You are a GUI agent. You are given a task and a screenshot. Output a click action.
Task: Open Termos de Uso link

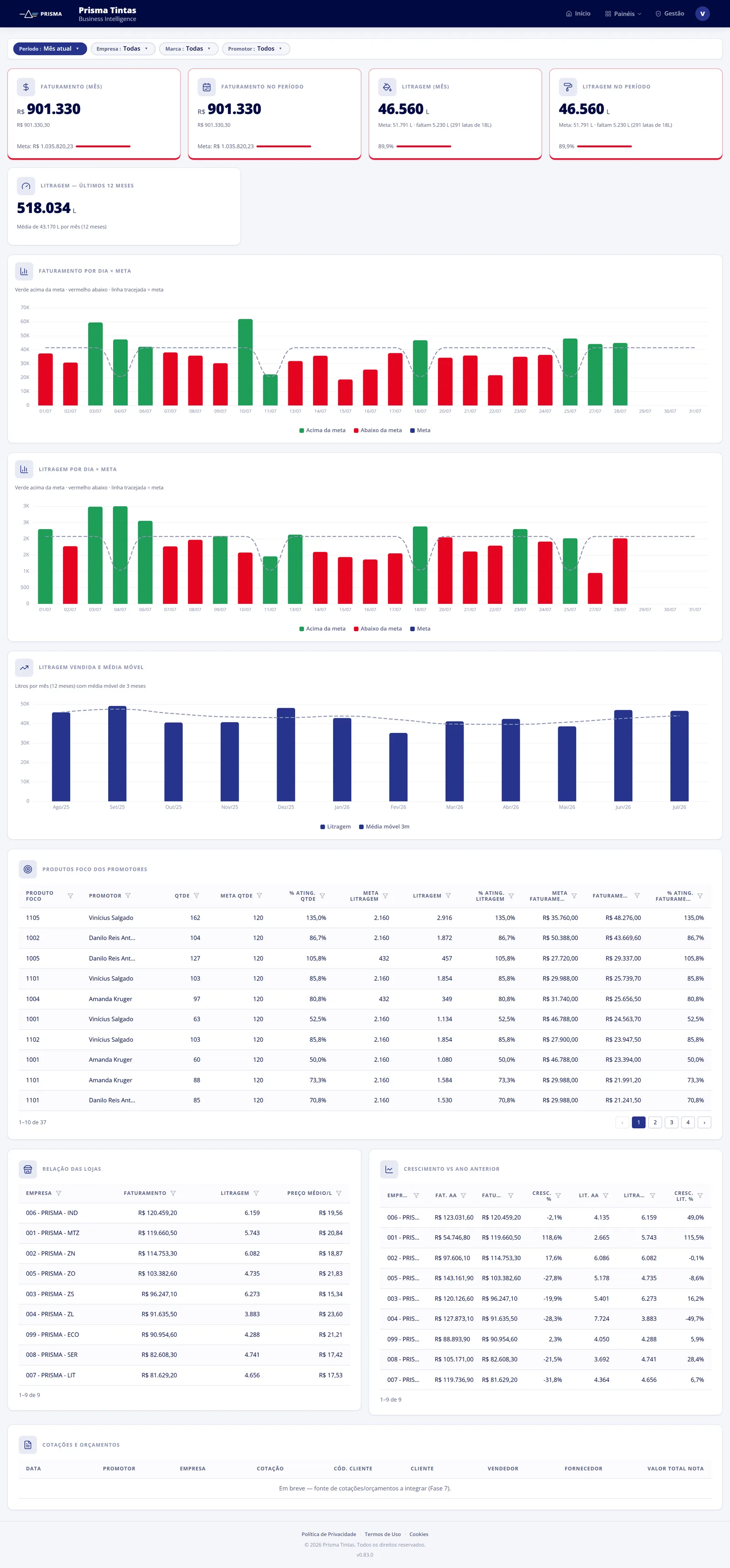tap(382, 1535)
